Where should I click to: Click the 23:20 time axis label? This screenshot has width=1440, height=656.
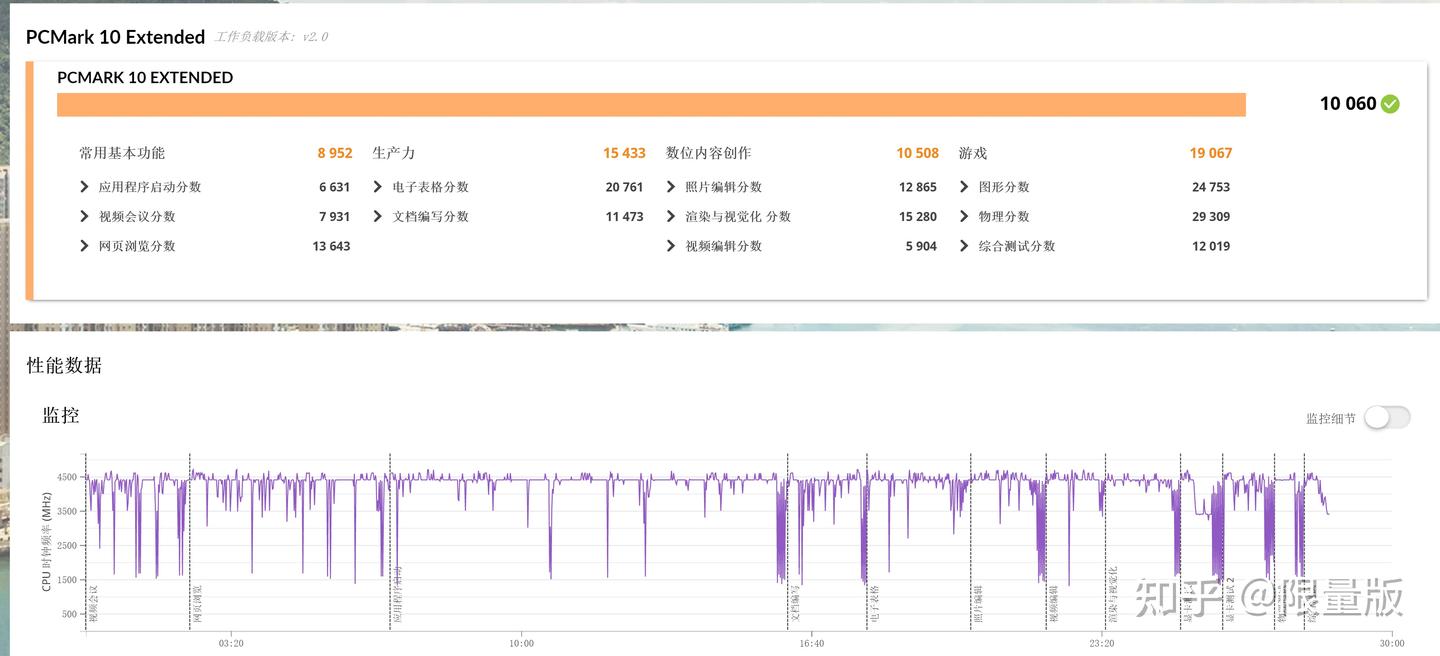[x=1101, y=643]
